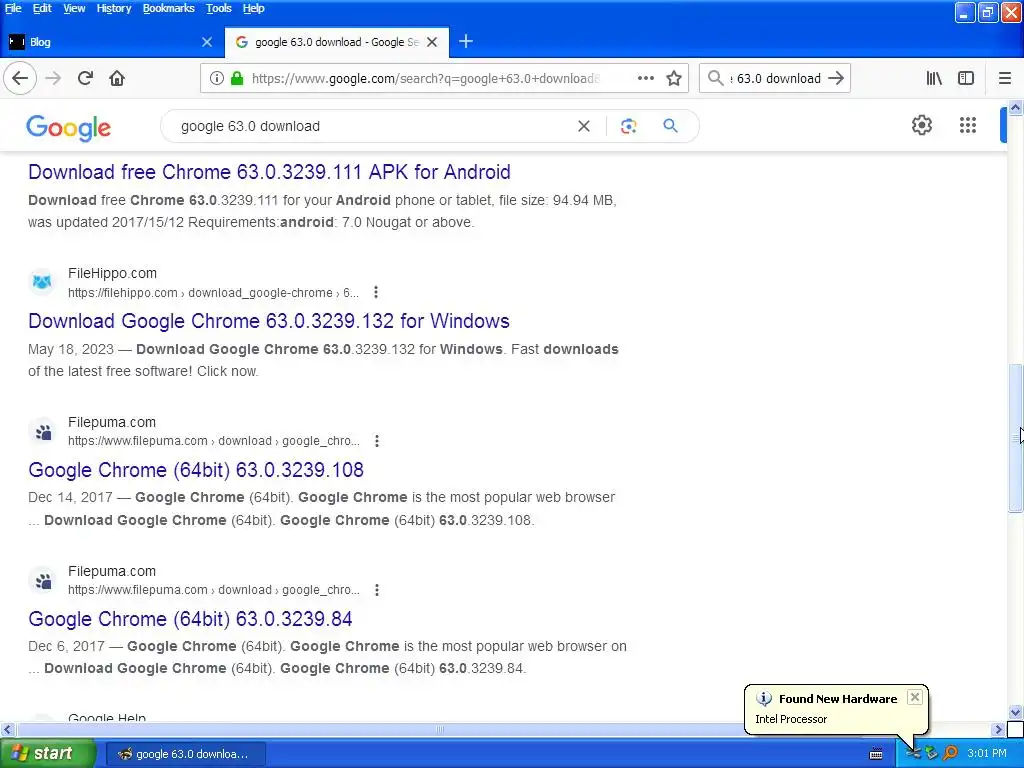
Task: Click the FileHippo.com site name
Action: click(112, 273)
